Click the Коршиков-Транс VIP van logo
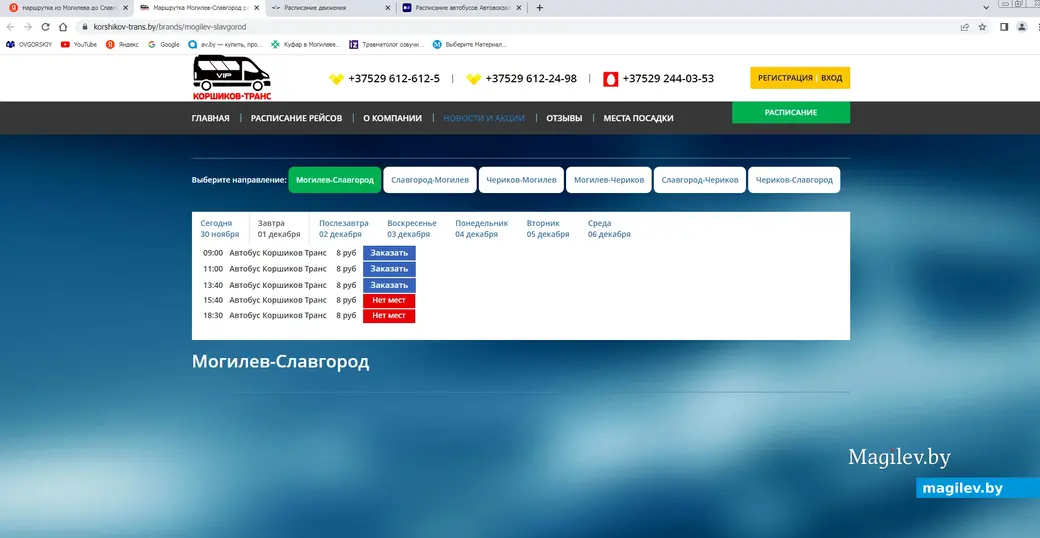1040x538 pixels. coord(231,78)
